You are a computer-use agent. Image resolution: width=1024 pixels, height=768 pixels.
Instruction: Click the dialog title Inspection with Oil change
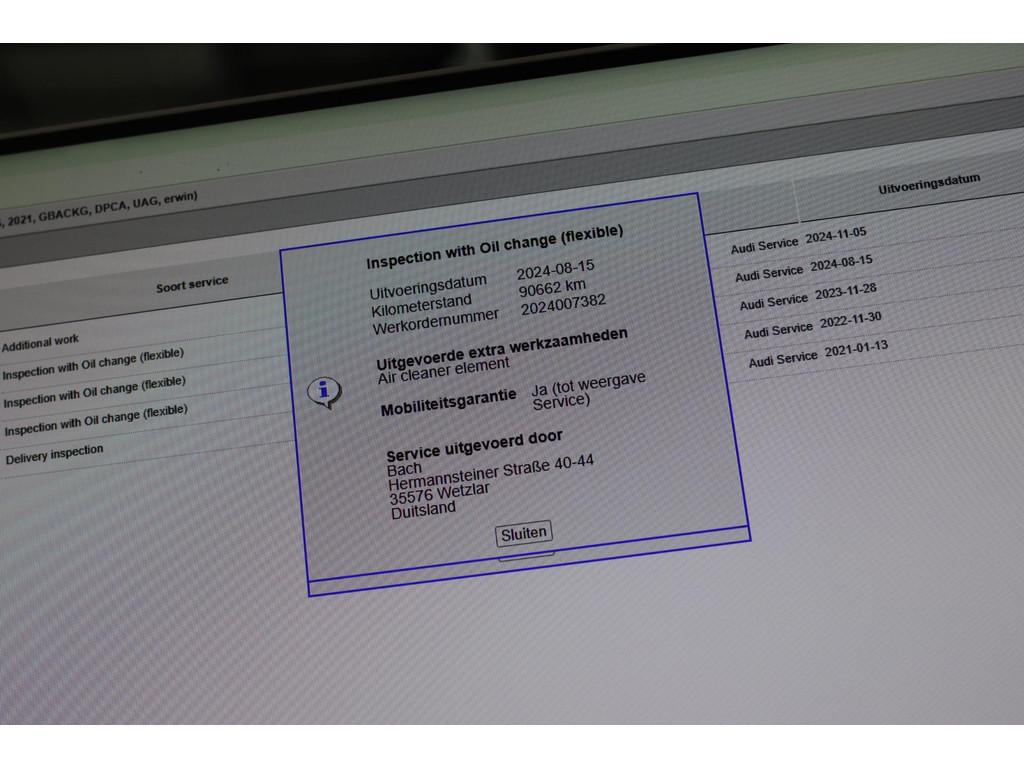(494, 247)
